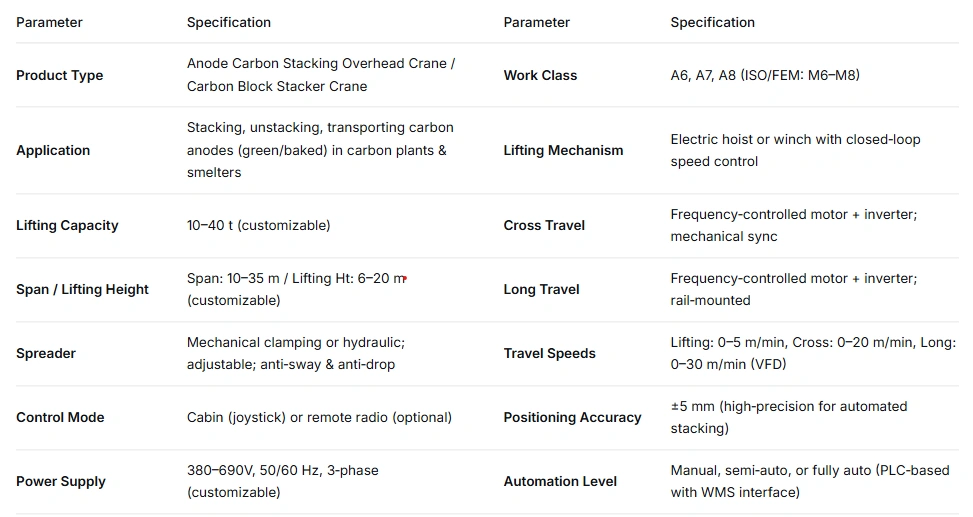Click the Power Supply label
Image resolution: width=973 pixels, height=517 pixels.
[x=61, y=481]
